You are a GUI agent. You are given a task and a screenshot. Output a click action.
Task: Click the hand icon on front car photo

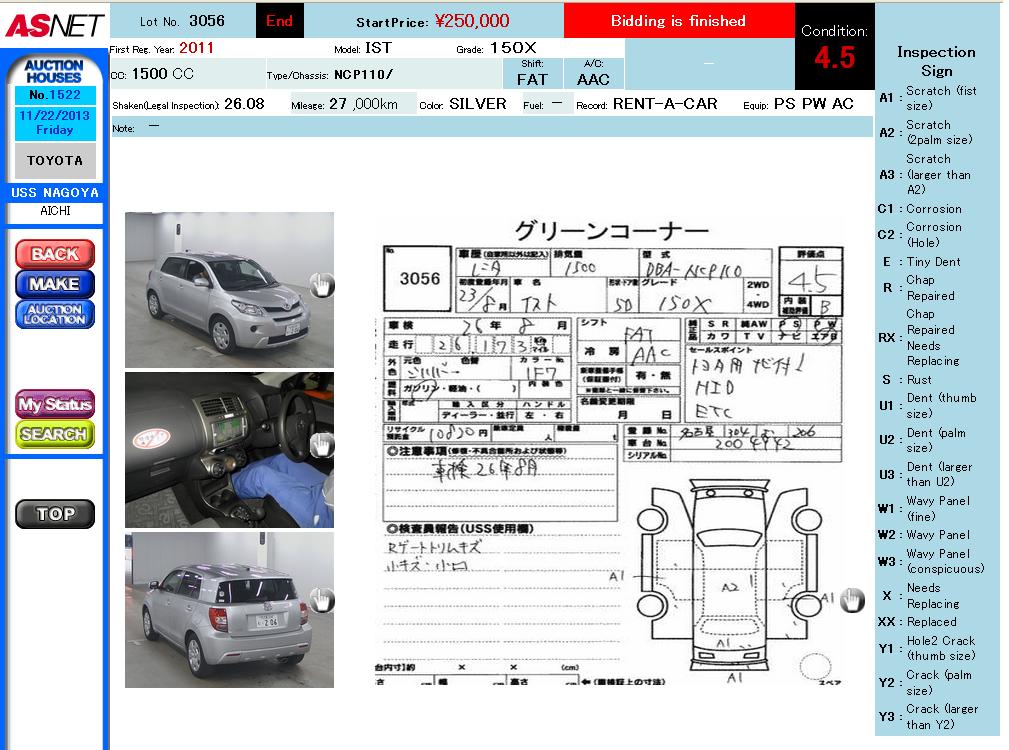pyautogui.click(x=322, y=285)
